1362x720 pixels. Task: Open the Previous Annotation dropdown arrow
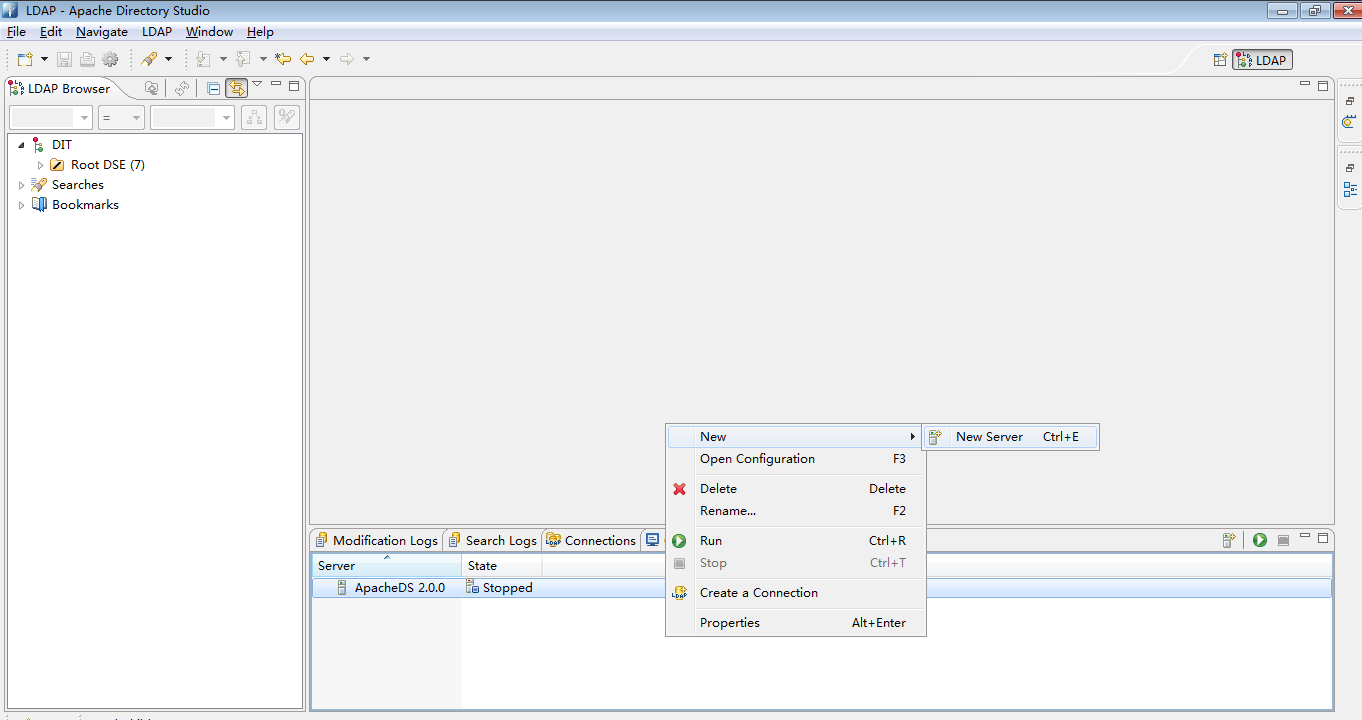click(263, 59)
